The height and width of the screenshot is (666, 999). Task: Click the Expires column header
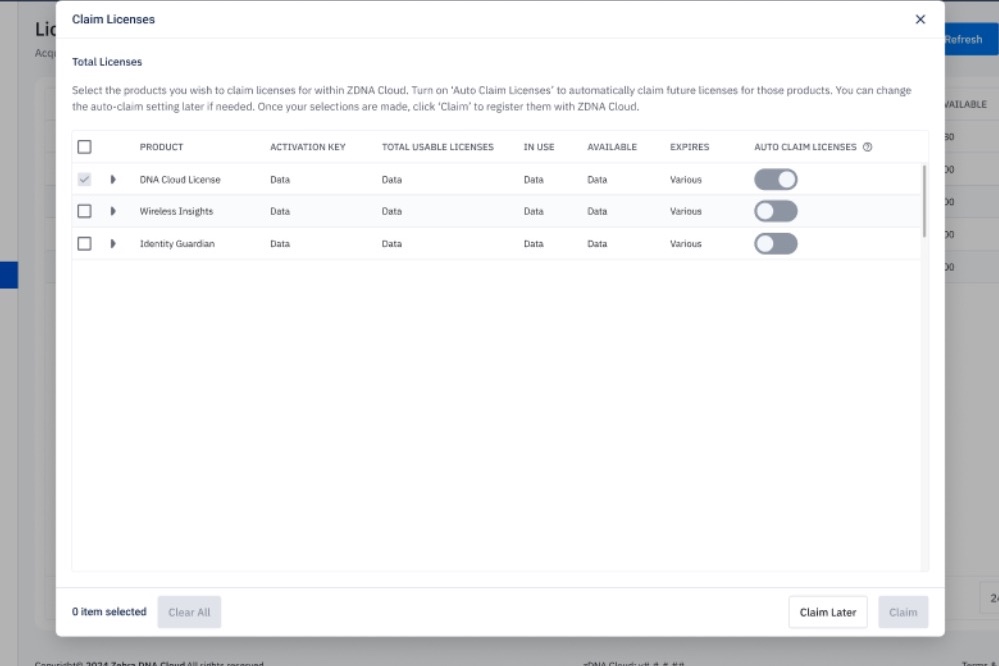(689, 147)
